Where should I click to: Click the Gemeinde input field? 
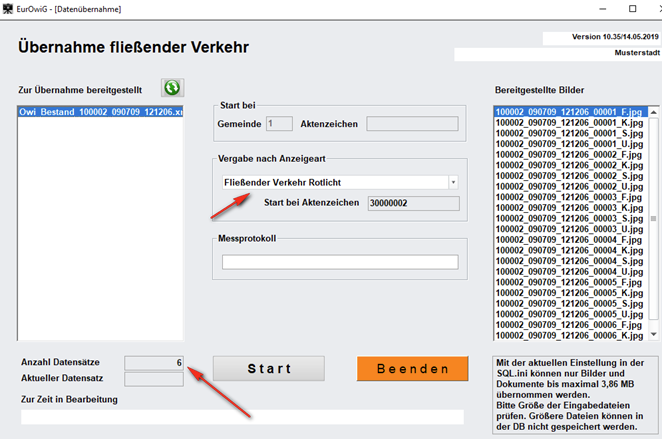tap(279, 124)
